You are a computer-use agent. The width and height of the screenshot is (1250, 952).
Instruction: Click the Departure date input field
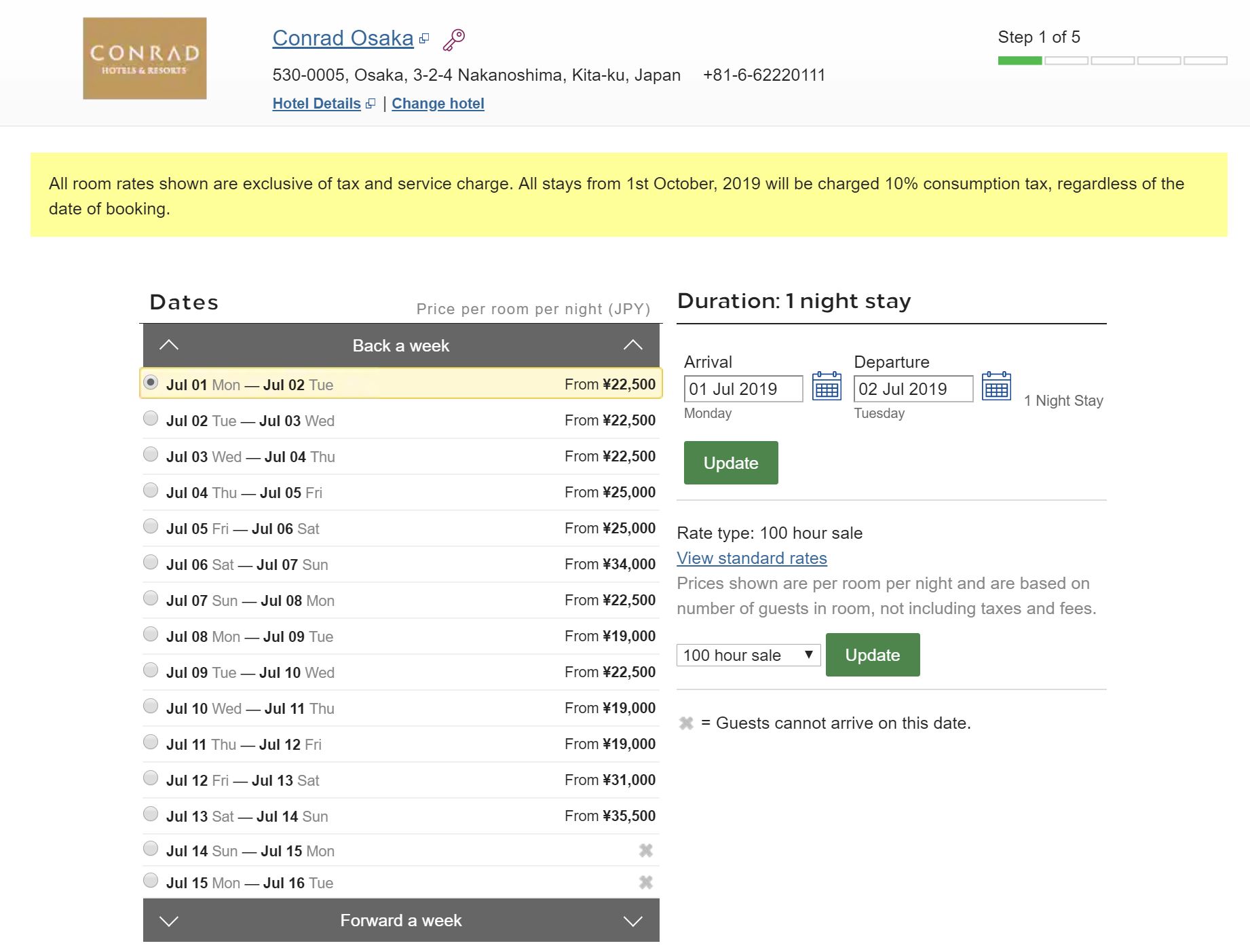click(x=913, y=389)
